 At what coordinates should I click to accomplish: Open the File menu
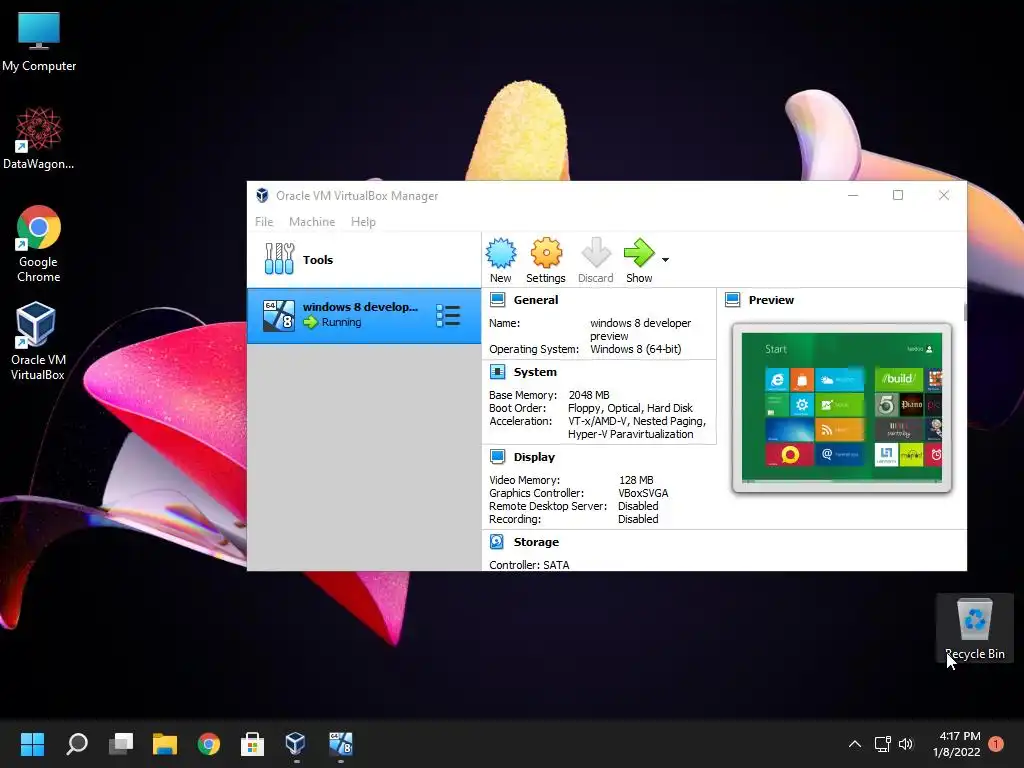[x=264, y=222]
